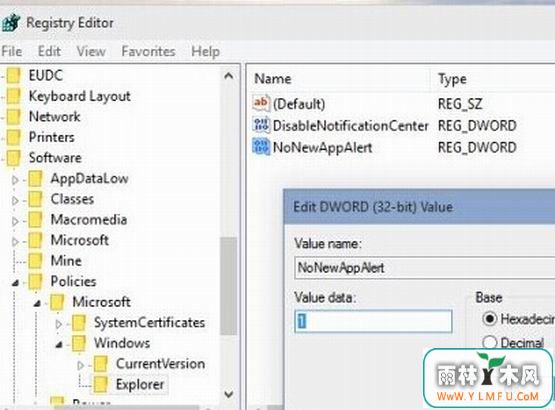Select the DisableNotificationCenter DWORD icon
The height and width of the screenshot is (410, 555).
click(261, 125)
